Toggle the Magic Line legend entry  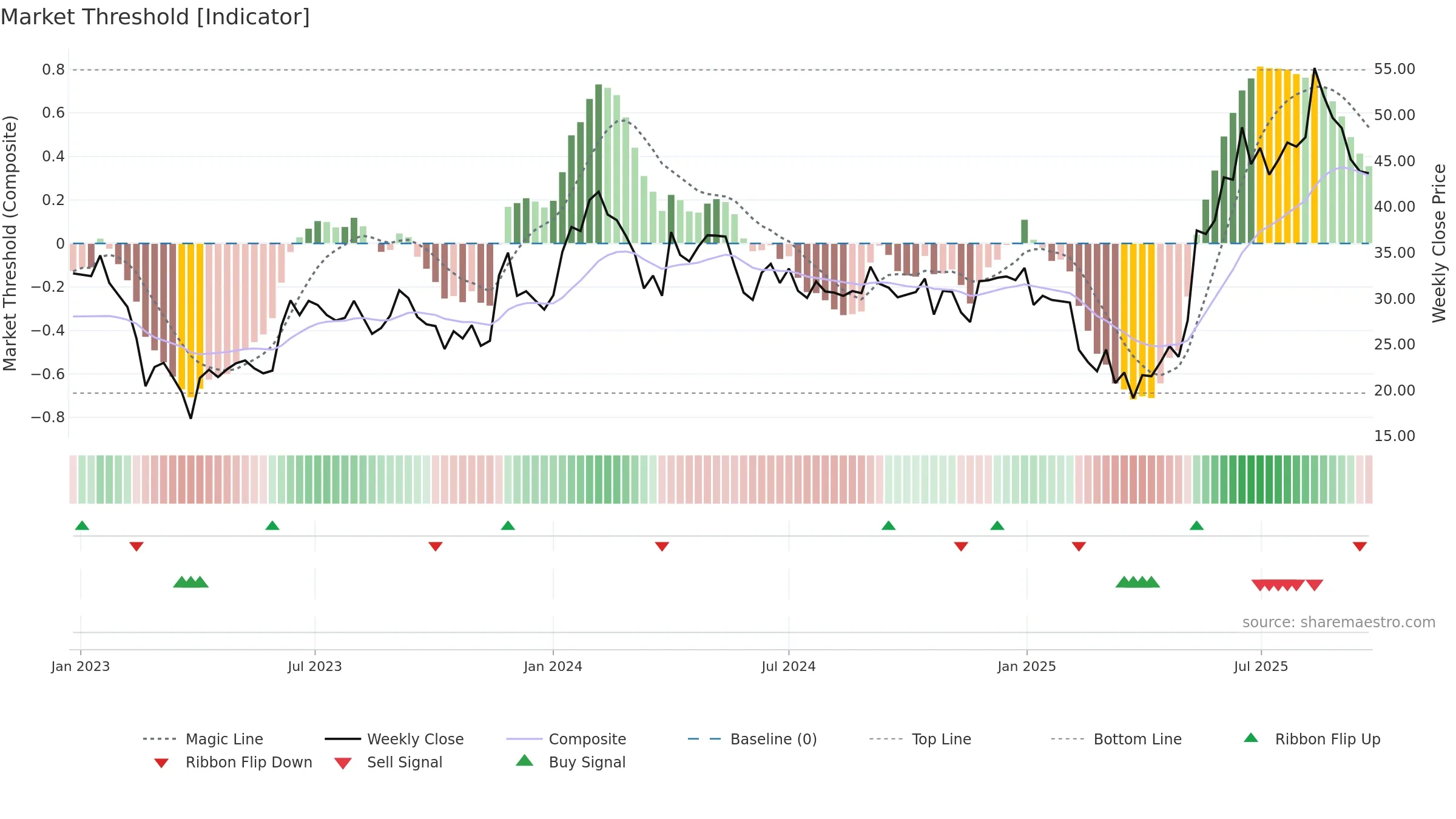tap(203, 739)
